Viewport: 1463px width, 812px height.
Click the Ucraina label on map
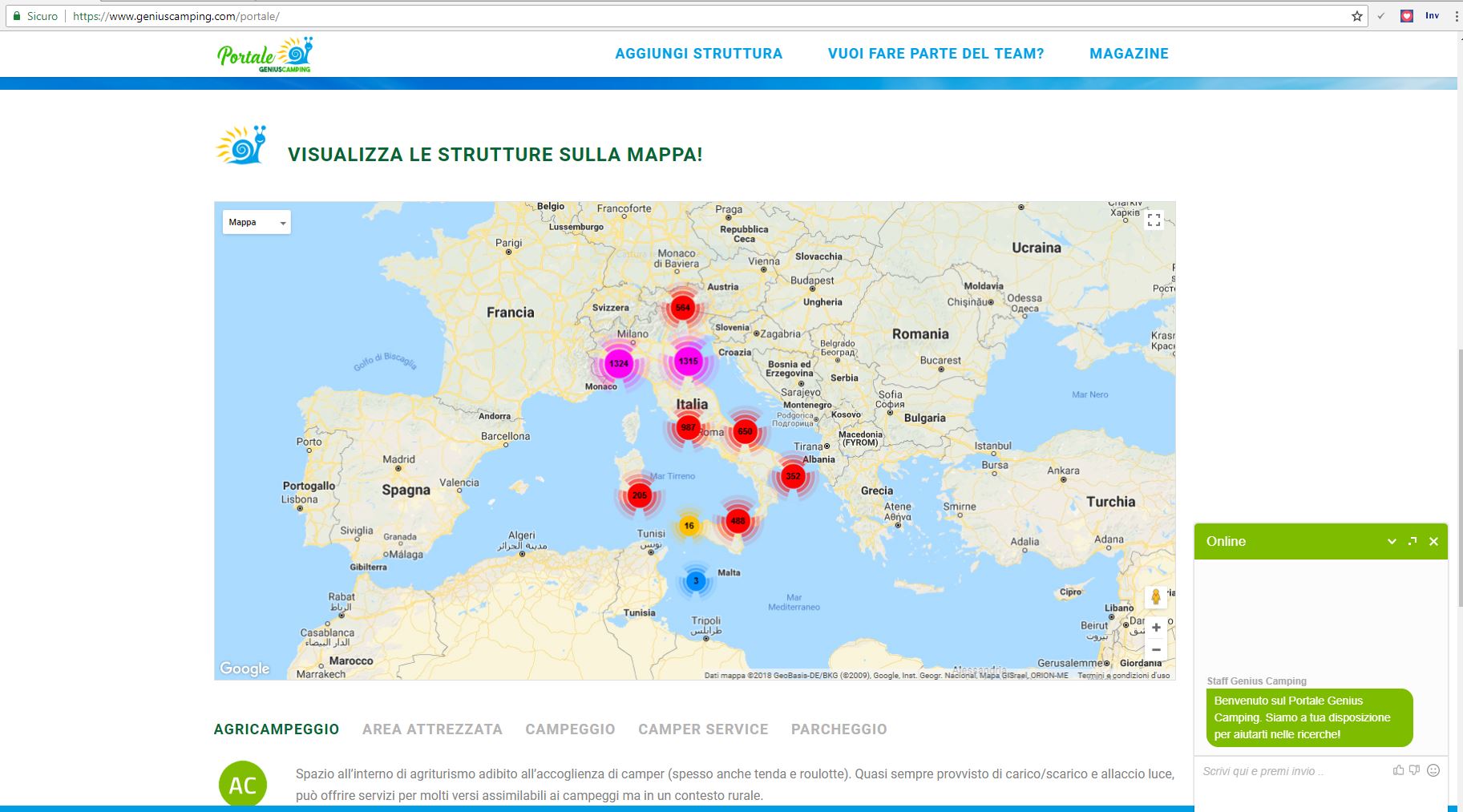point(1036,248)
